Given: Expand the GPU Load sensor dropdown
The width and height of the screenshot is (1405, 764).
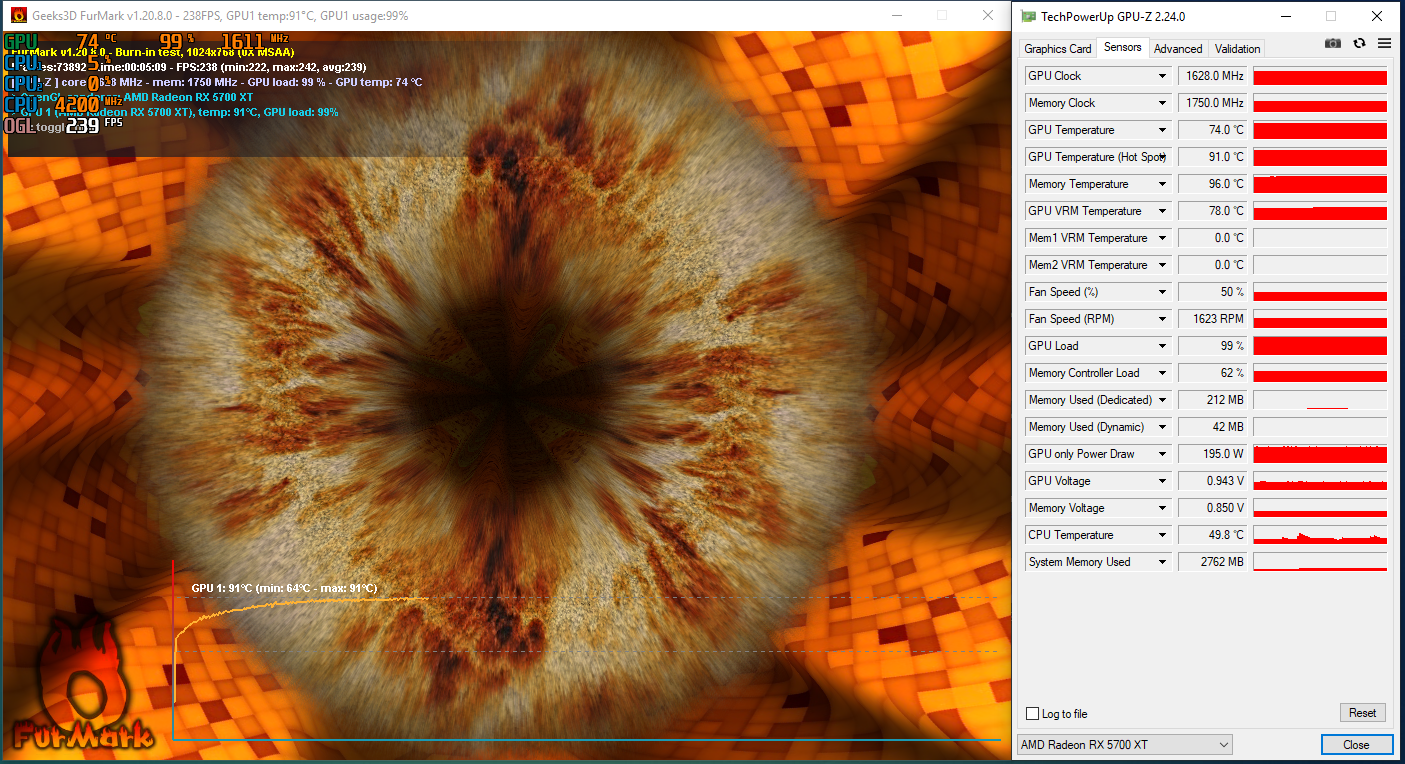Looking at the screenshot, I should pyautogui.click(x=1162, y=346).
